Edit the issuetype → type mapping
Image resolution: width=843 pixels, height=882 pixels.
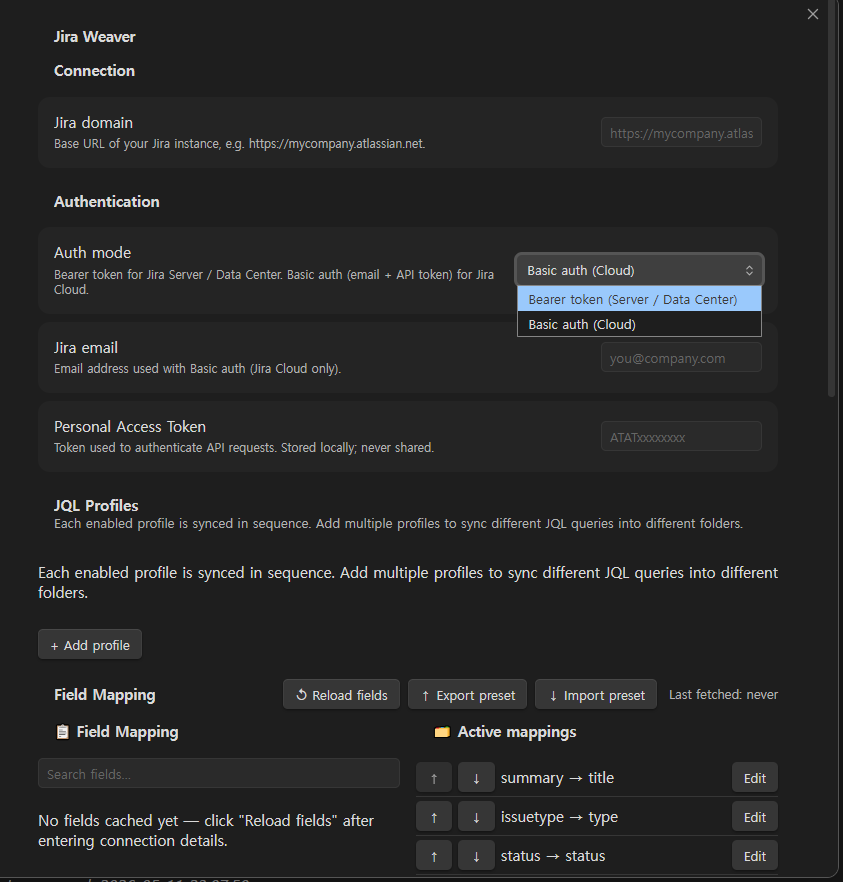click(x=755, y=817)
